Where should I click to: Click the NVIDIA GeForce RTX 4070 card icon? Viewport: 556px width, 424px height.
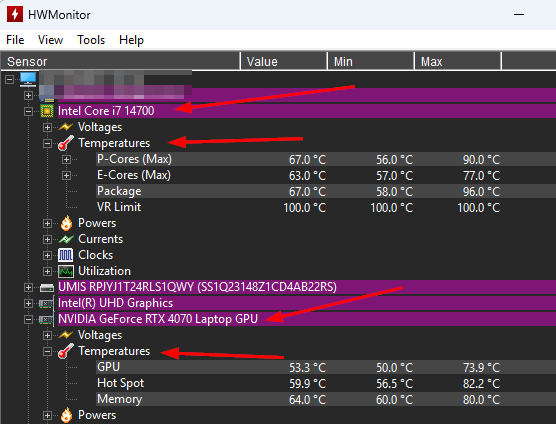46,319
